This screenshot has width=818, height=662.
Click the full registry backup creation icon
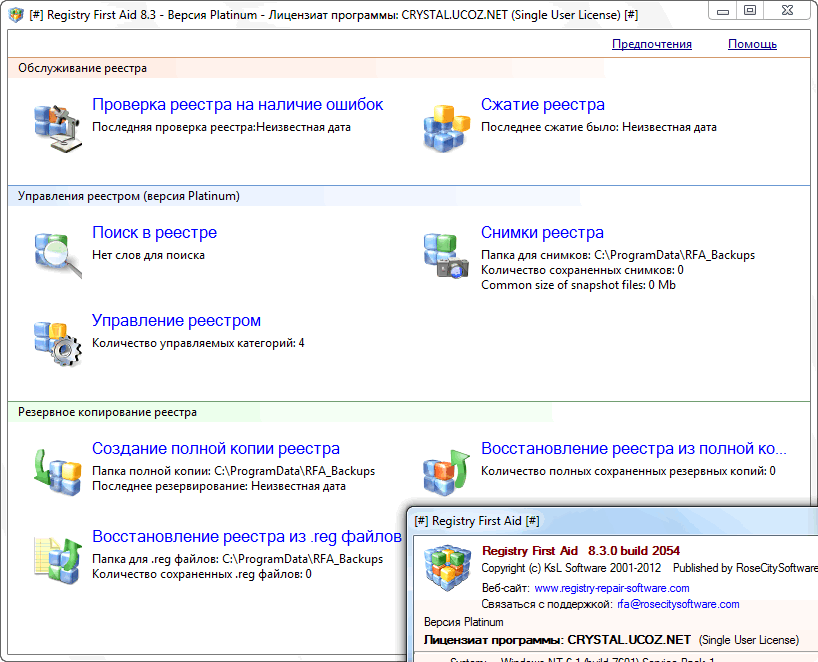click(58, 471)
